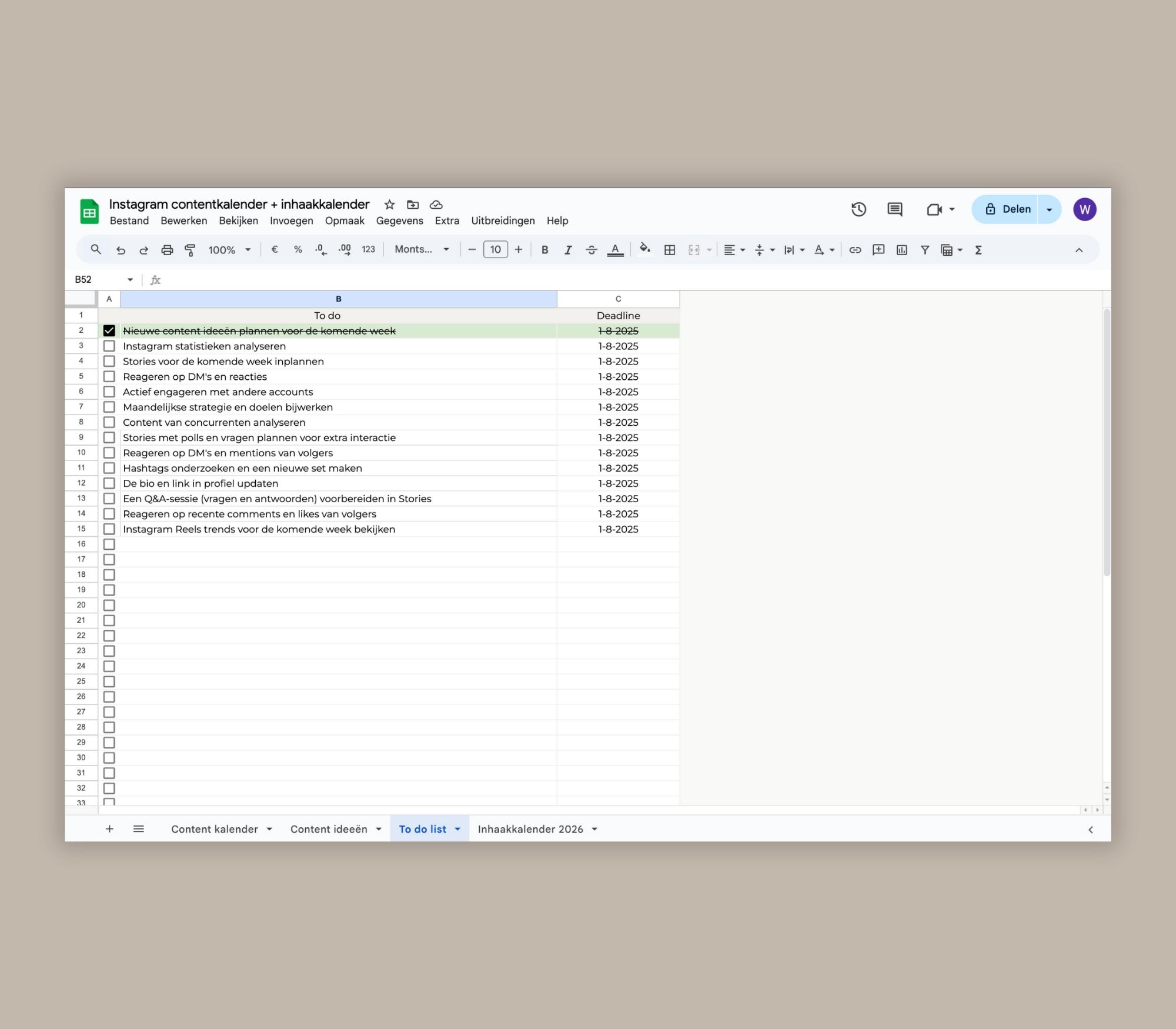Open the zoom 100% dropdown
Viewport: 1176px width, 1029px height.
coord(229,250)
